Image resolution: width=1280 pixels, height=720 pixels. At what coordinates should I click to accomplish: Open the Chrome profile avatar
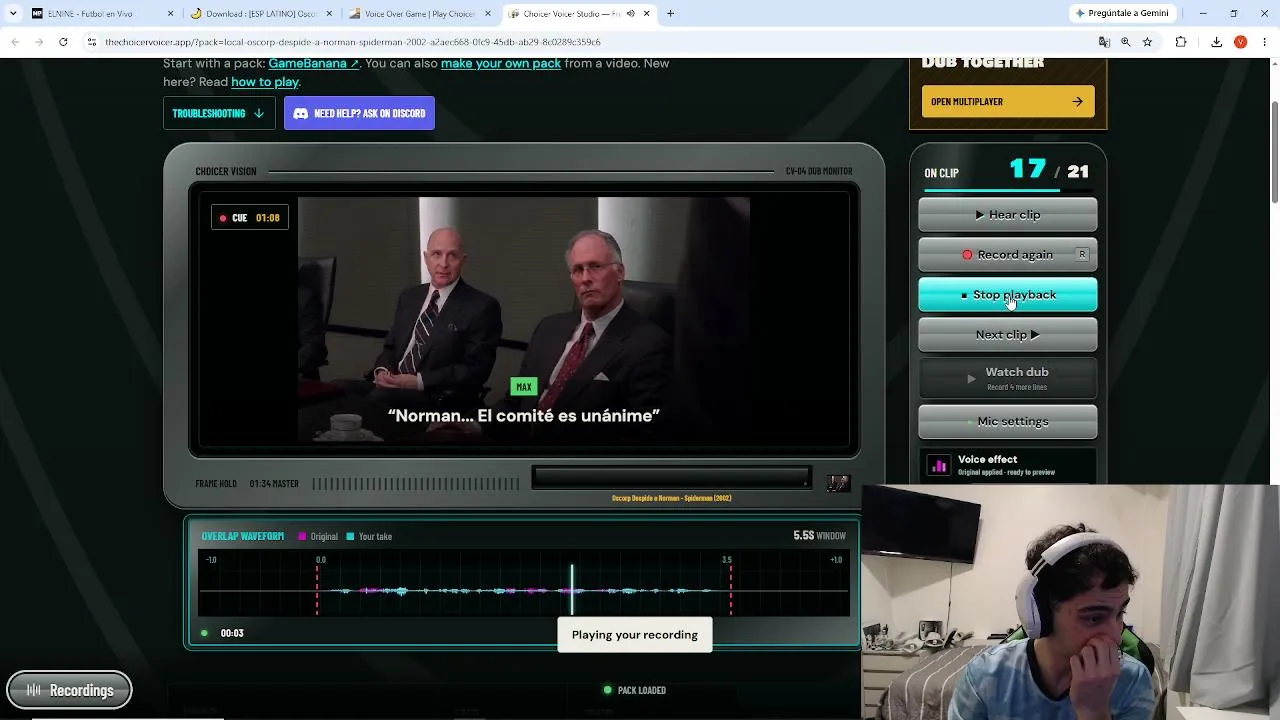tap(1240, 42)
